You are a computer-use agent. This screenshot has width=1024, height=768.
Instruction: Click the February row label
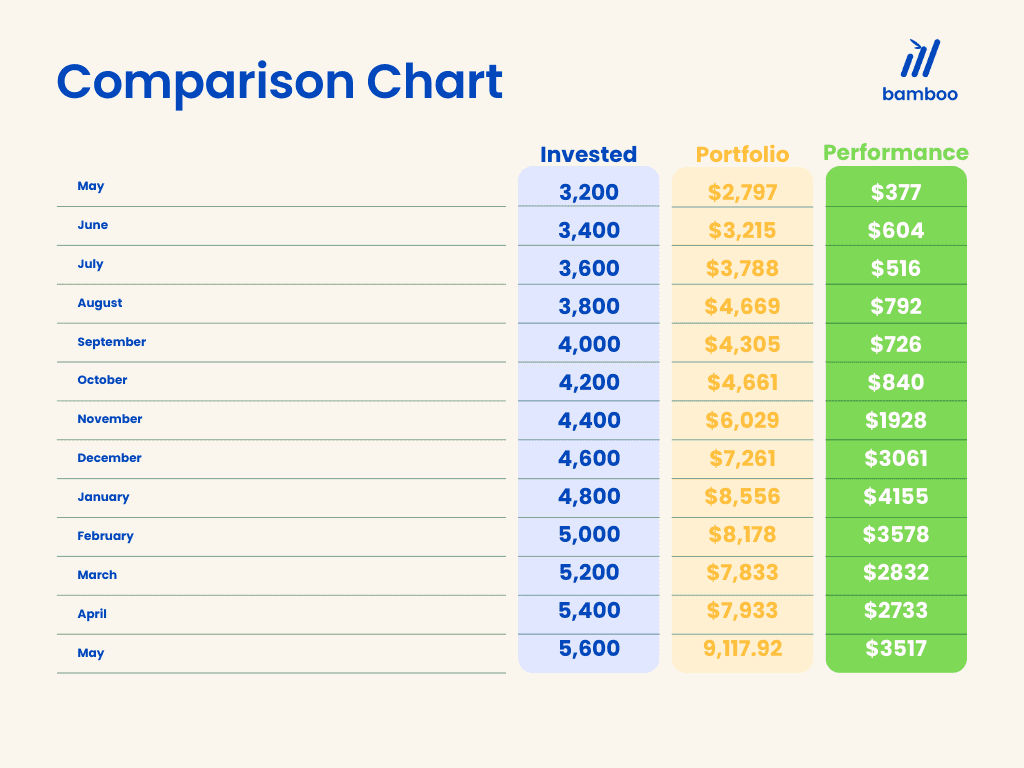(x=105, y=536)
